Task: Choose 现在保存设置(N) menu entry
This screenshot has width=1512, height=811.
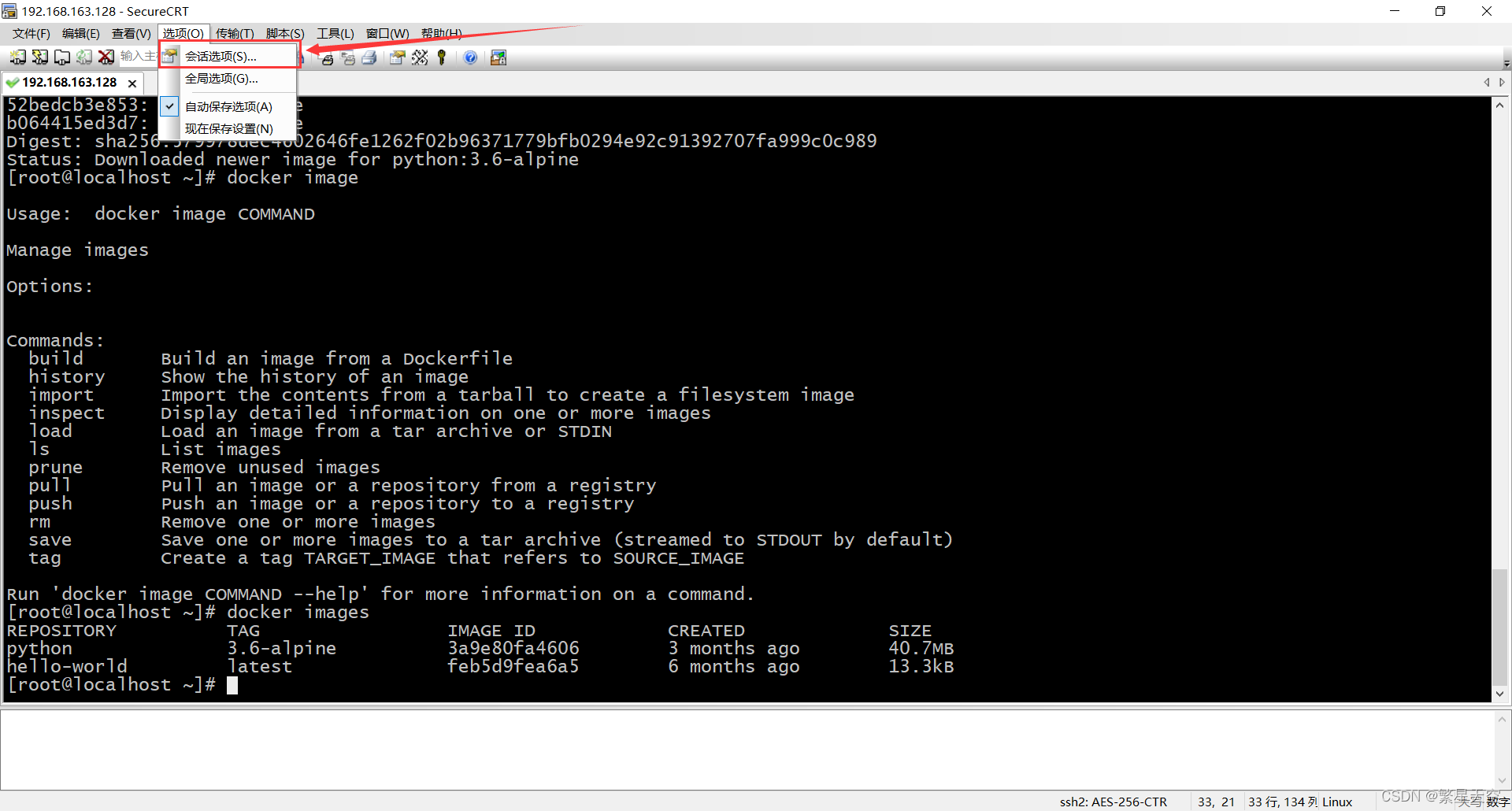Action: pyautogui.click(x=228, y=128)
